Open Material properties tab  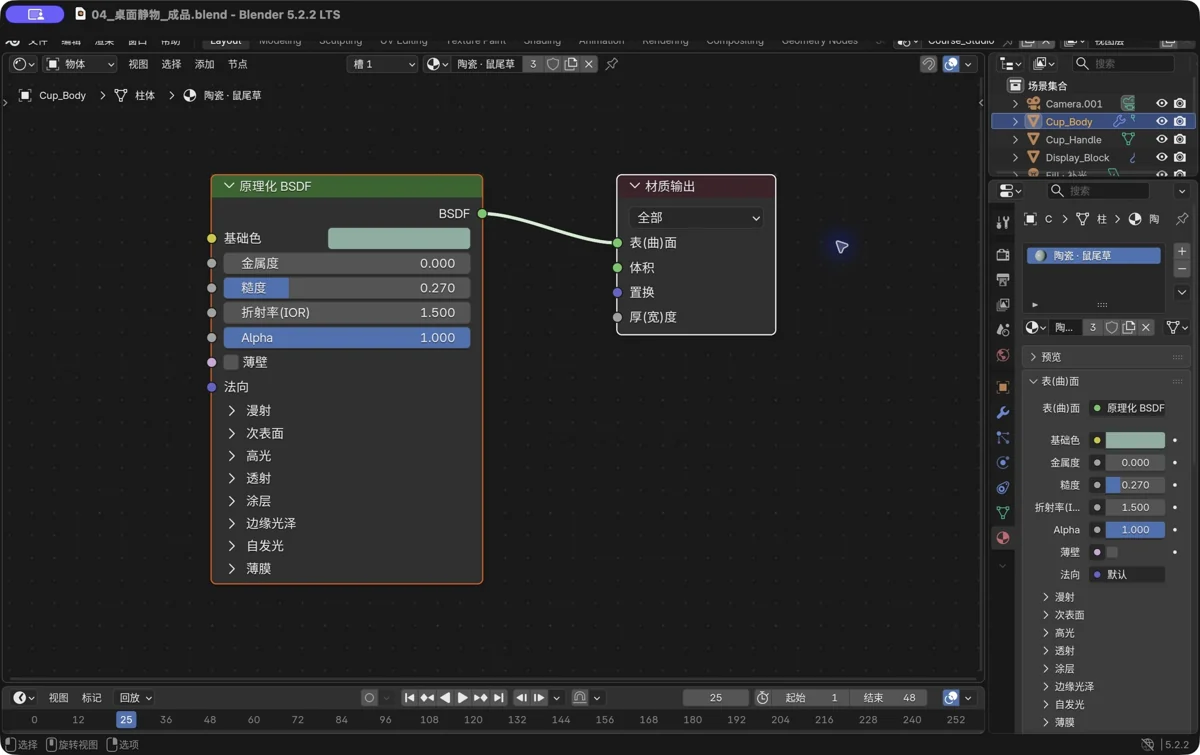(x=1003, y=538)
